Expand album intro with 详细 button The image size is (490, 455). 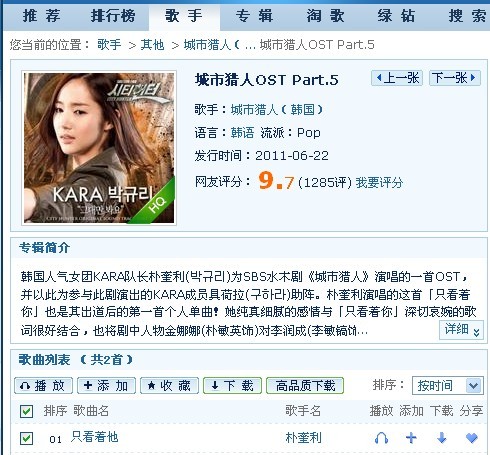461,330
